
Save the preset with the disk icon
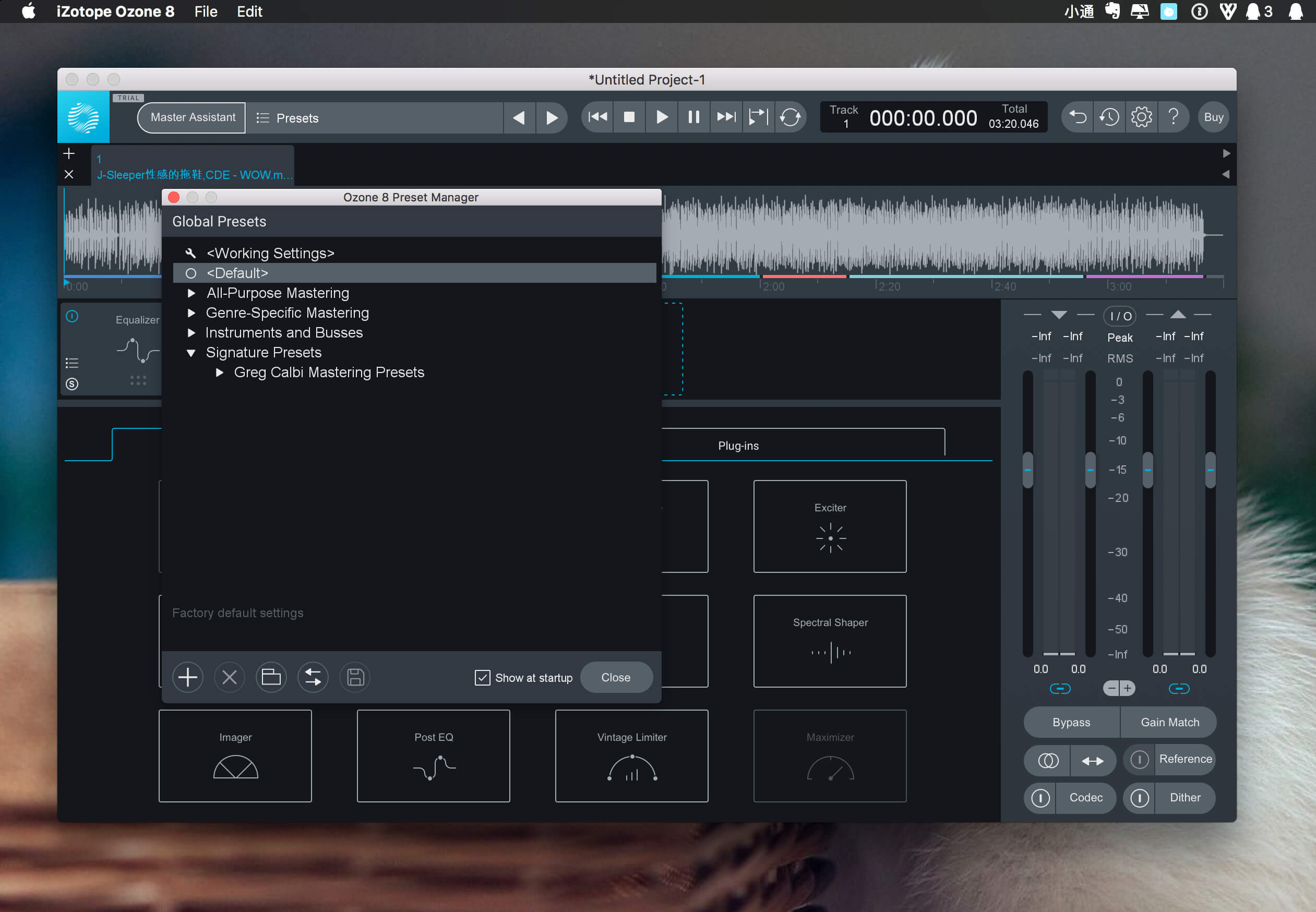355,677
